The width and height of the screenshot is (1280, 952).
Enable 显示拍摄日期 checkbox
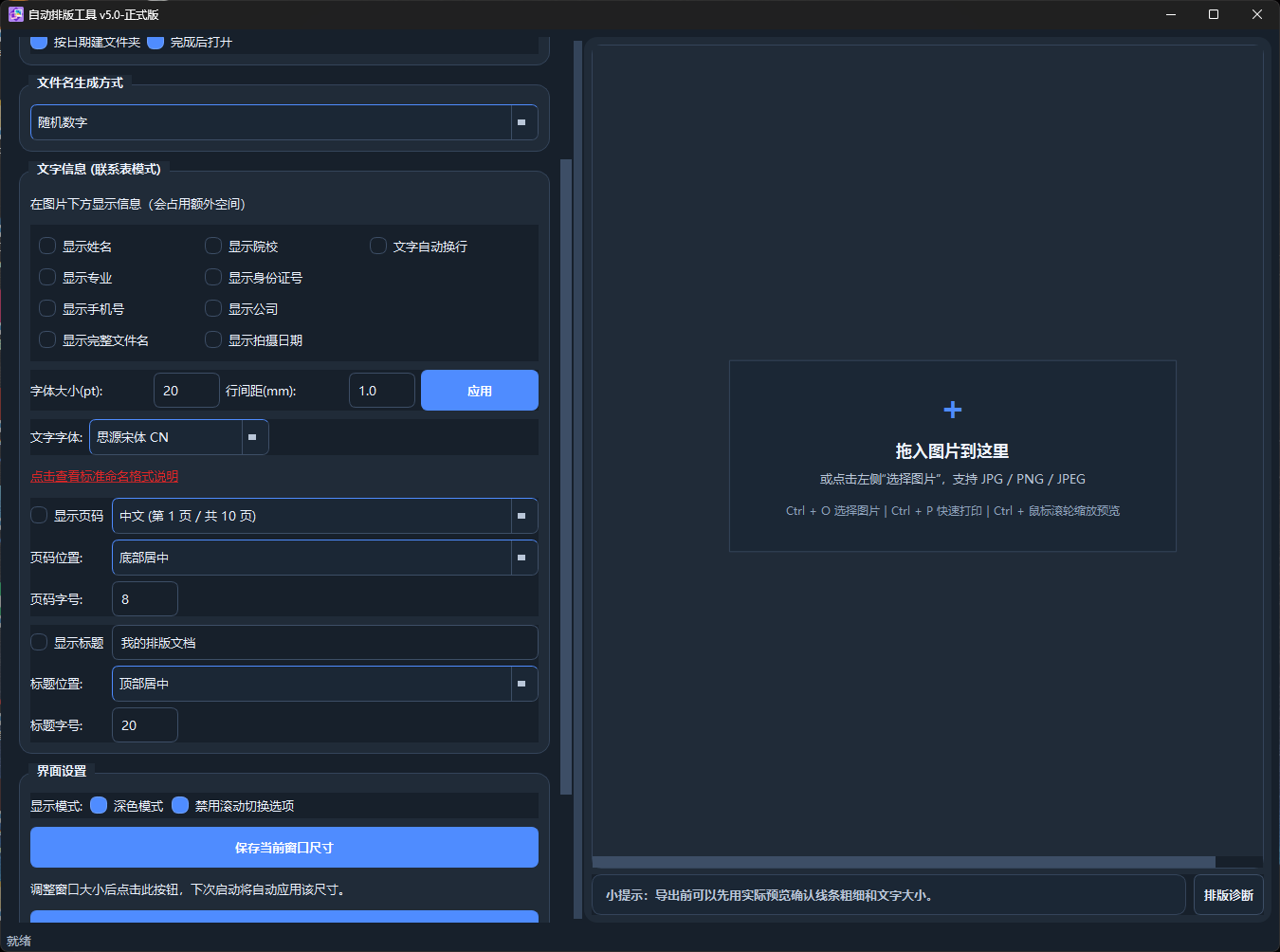coord(213,339)
